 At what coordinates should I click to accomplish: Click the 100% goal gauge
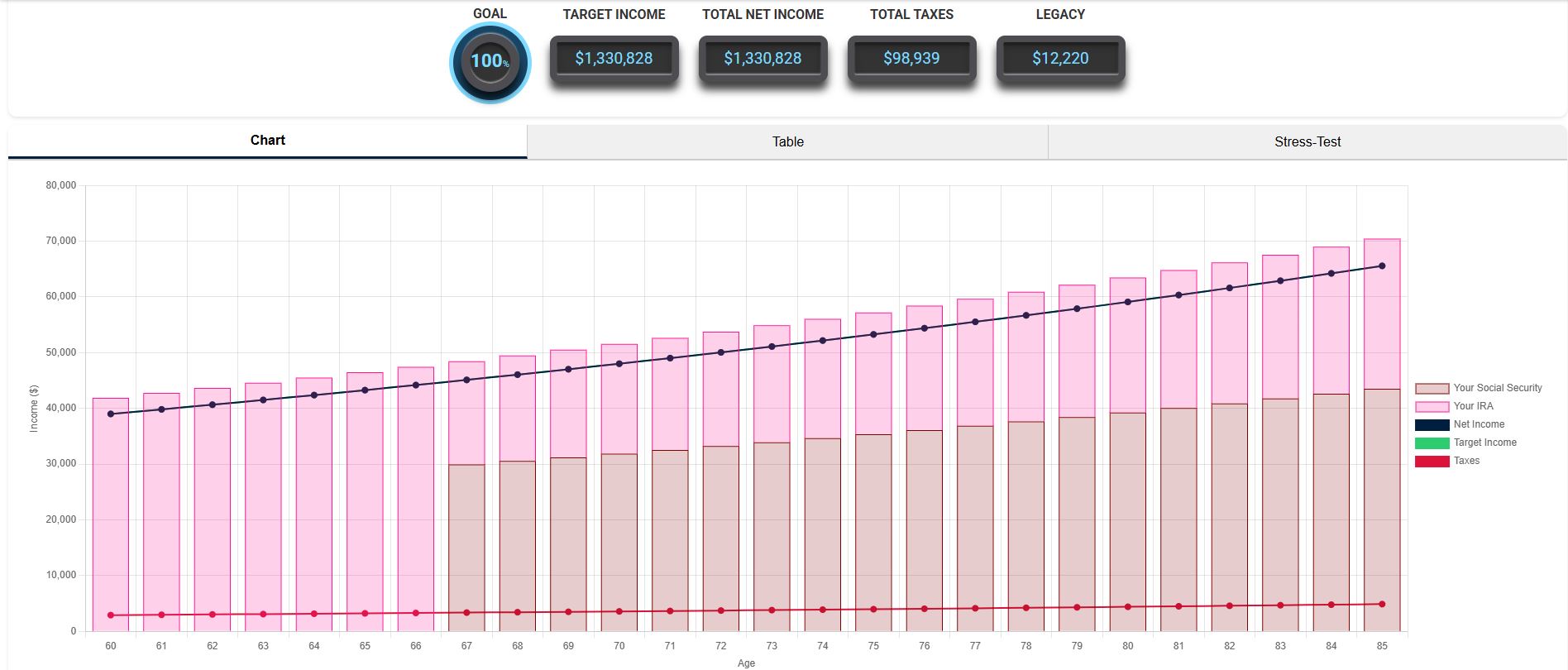click(490, 62)
